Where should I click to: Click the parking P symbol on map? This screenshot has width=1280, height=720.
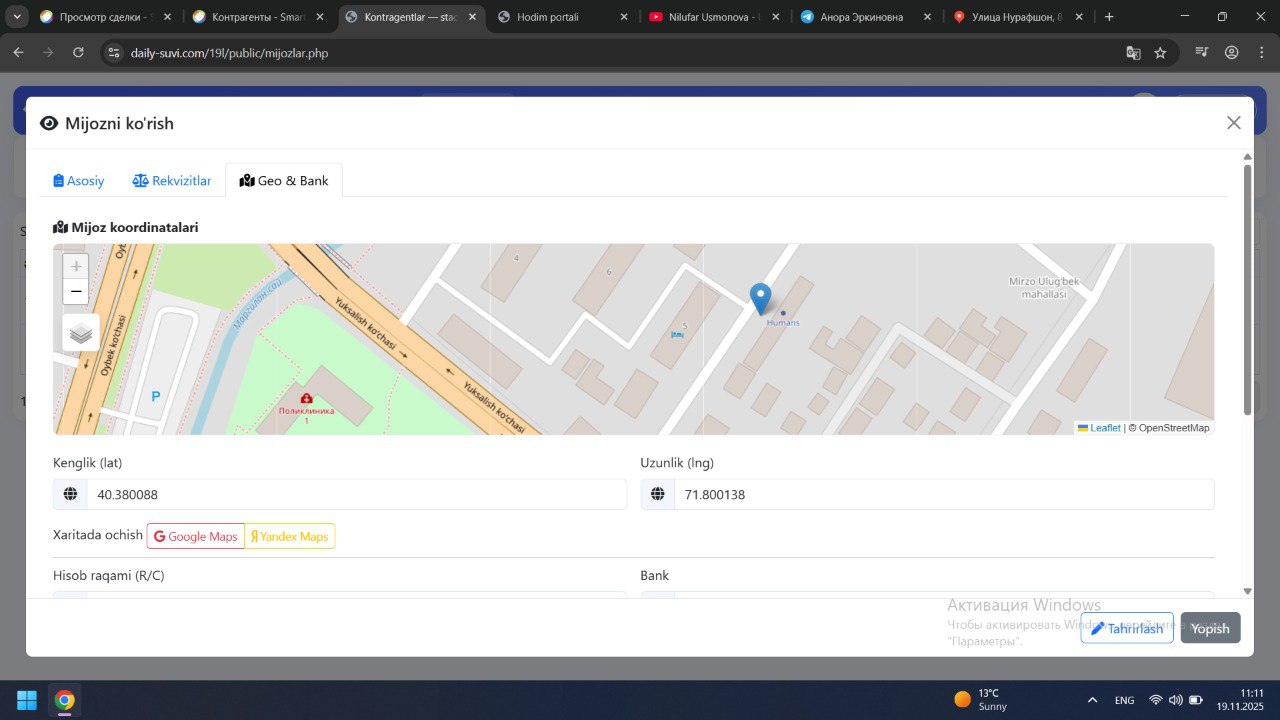point(155,397)
